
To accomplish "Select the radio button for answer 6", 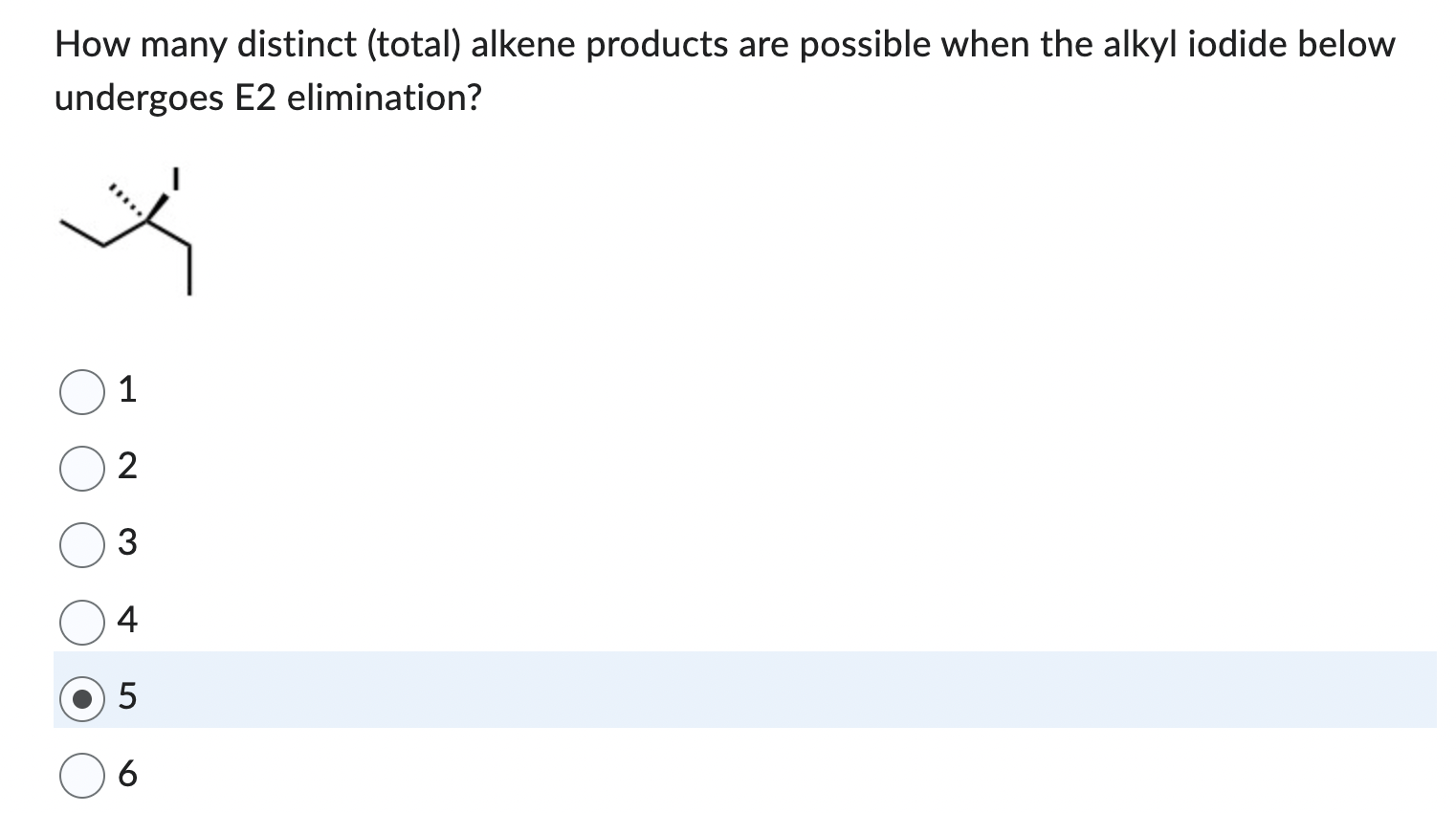I will pos(82,775).
